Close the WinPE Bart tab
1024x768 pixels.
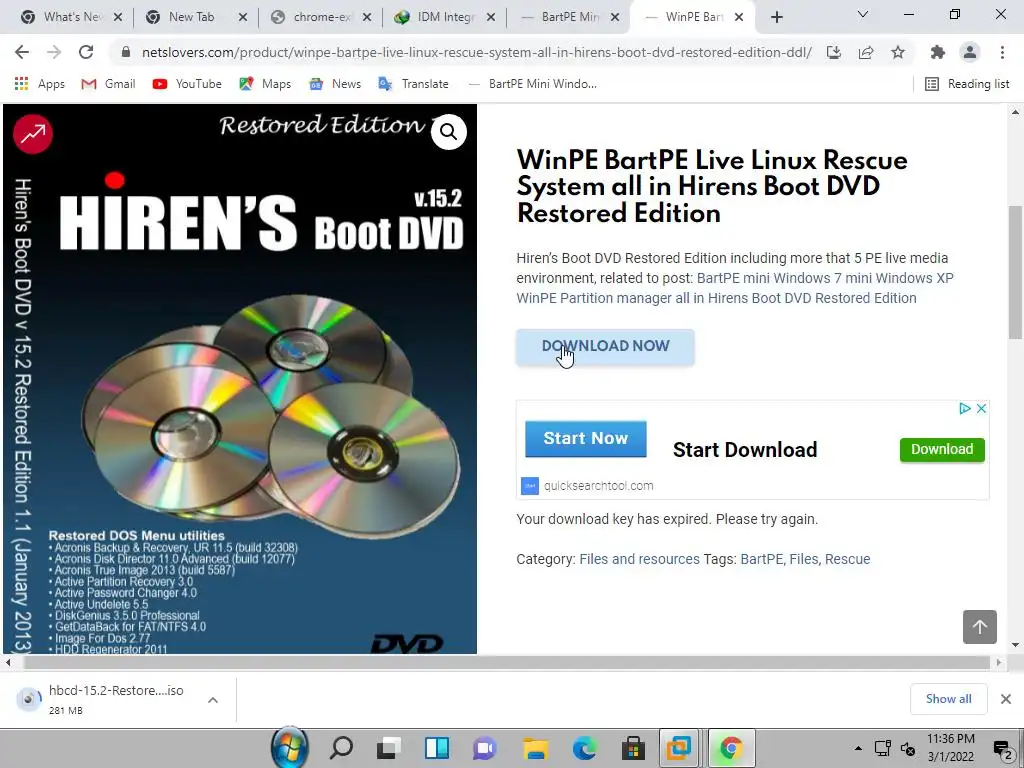(x=739, y=17)
